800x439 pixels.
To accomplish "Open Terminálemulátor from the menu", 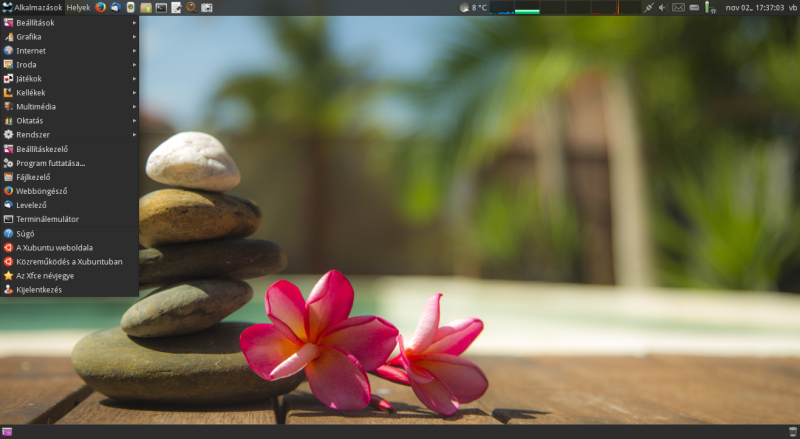I will click(x=69, y=219).
